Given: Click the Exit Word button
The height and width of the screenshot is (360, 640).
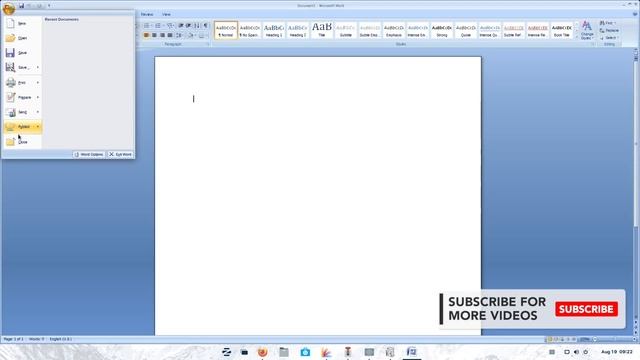Looking at the screenshot, I should (120, 154).
